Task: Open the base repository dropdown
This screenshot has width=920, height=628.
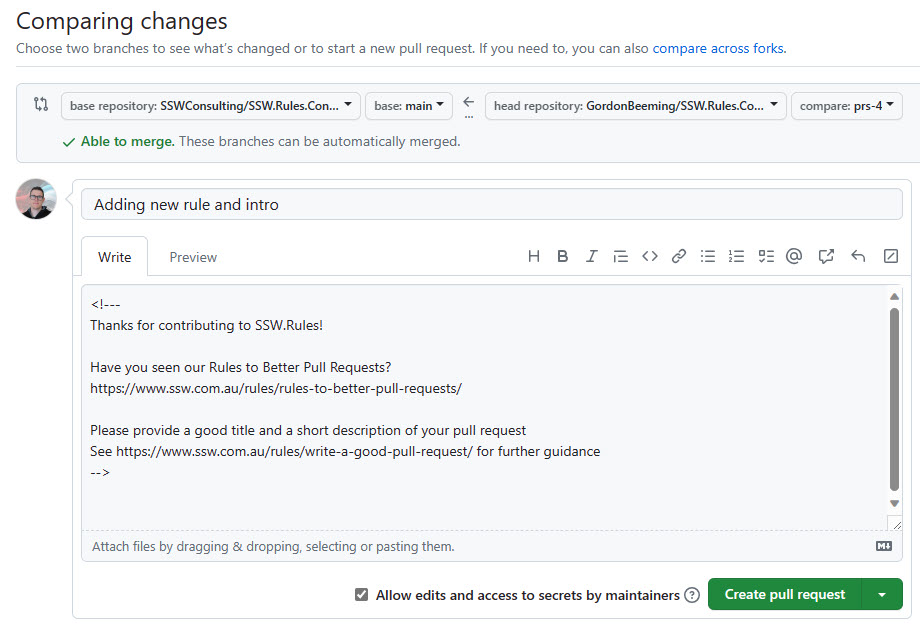Action: tap(210, 106)
